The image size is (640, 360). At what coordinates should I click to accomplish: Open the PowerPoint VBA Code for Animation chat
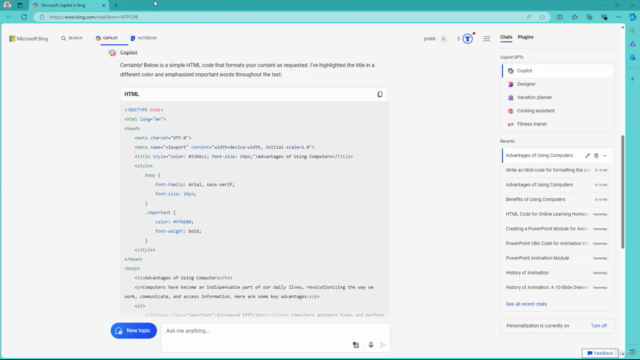tap(558, 244)
